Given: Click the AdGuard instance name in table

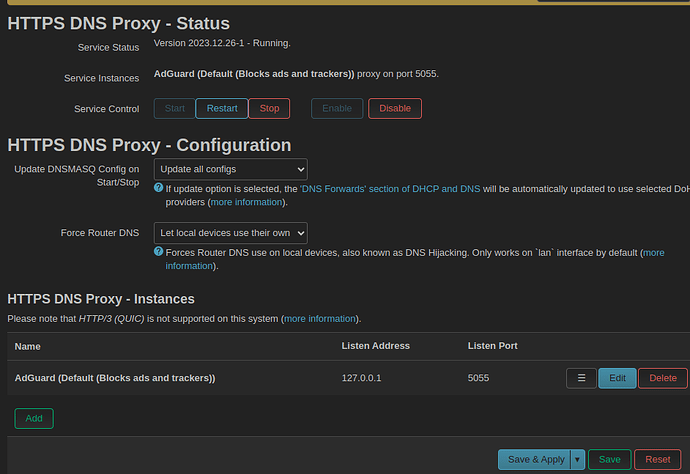Looking at the screenshot, I should (x=115, y=378).
